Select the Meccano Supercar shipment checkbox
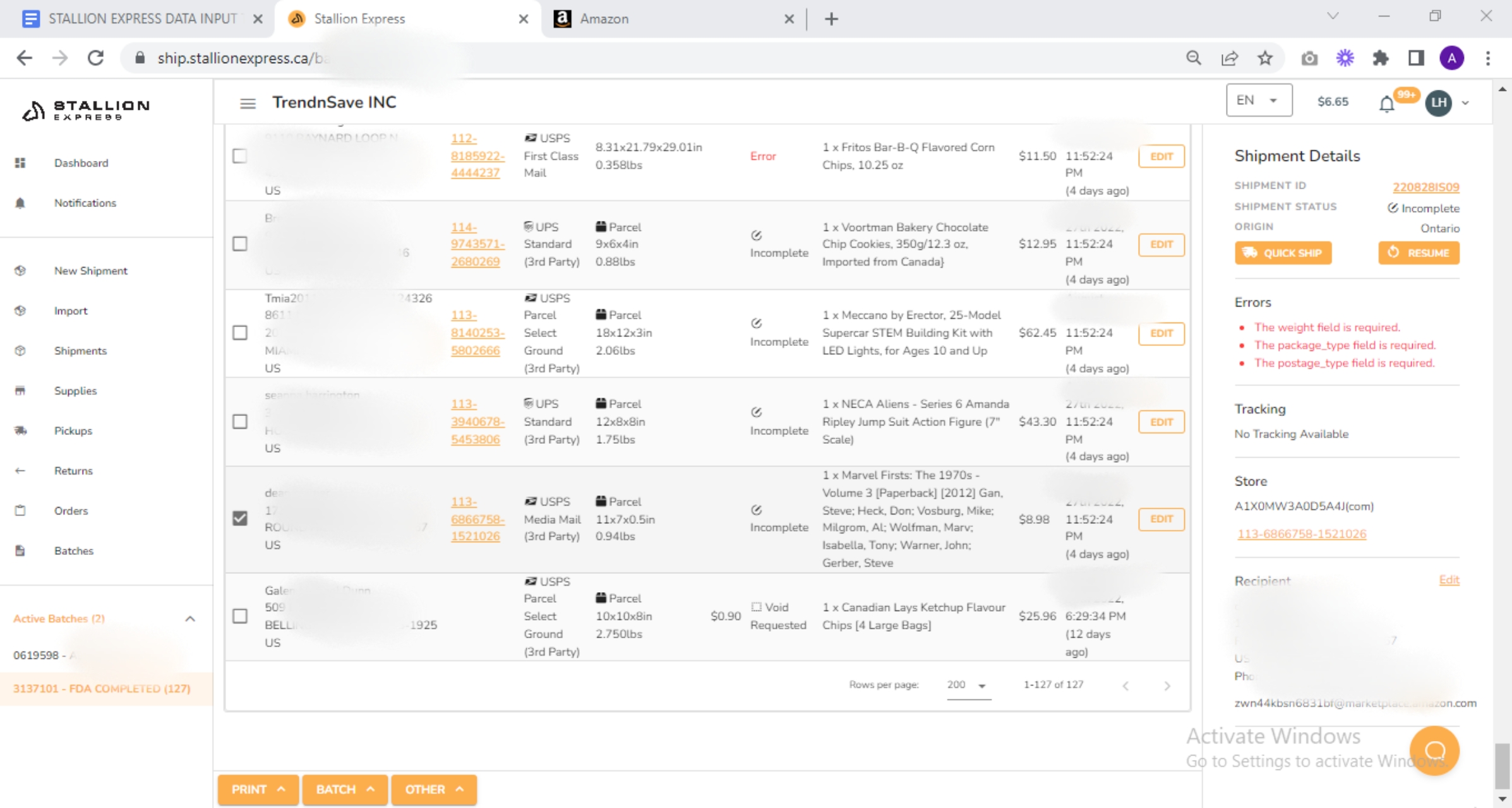The width and height of the screenshot is (1512, 808). pyautogui.click(x=240, y=333)
